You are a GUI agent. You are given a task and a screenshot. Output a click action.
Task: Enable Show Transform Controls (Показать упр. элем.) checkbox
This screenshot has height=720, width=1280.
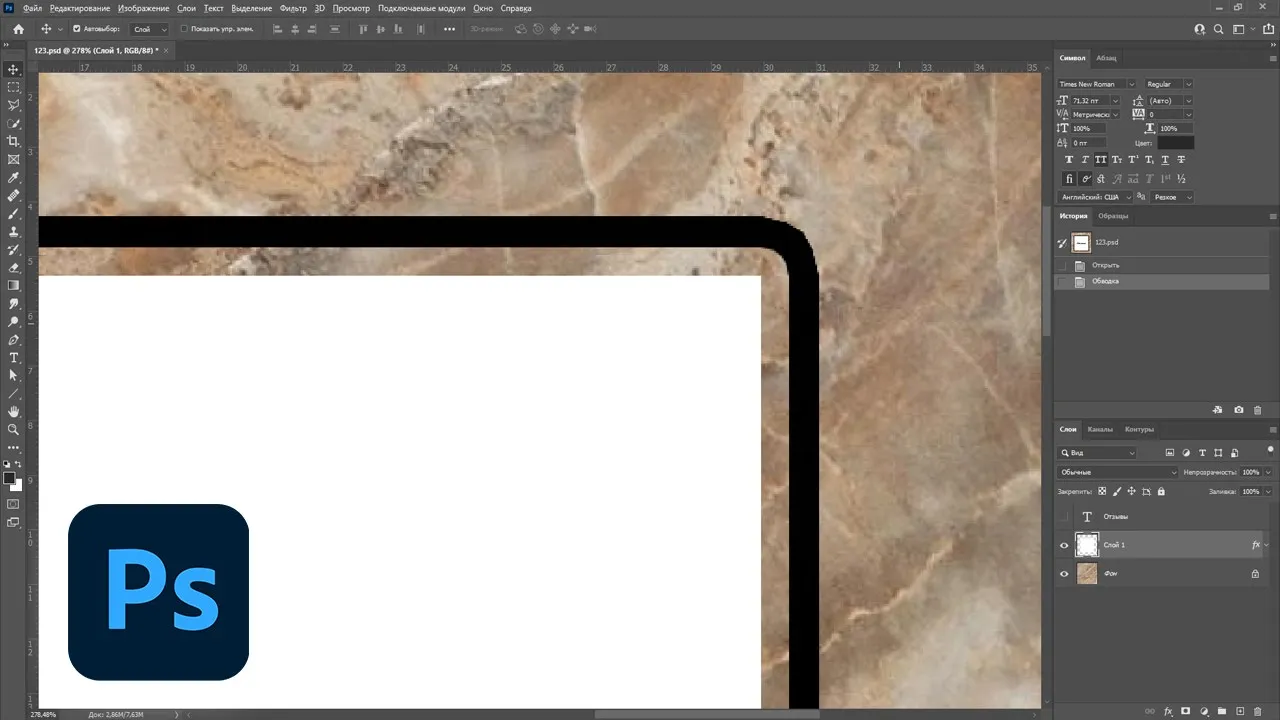pyautogui.click(x=184, y=29)
